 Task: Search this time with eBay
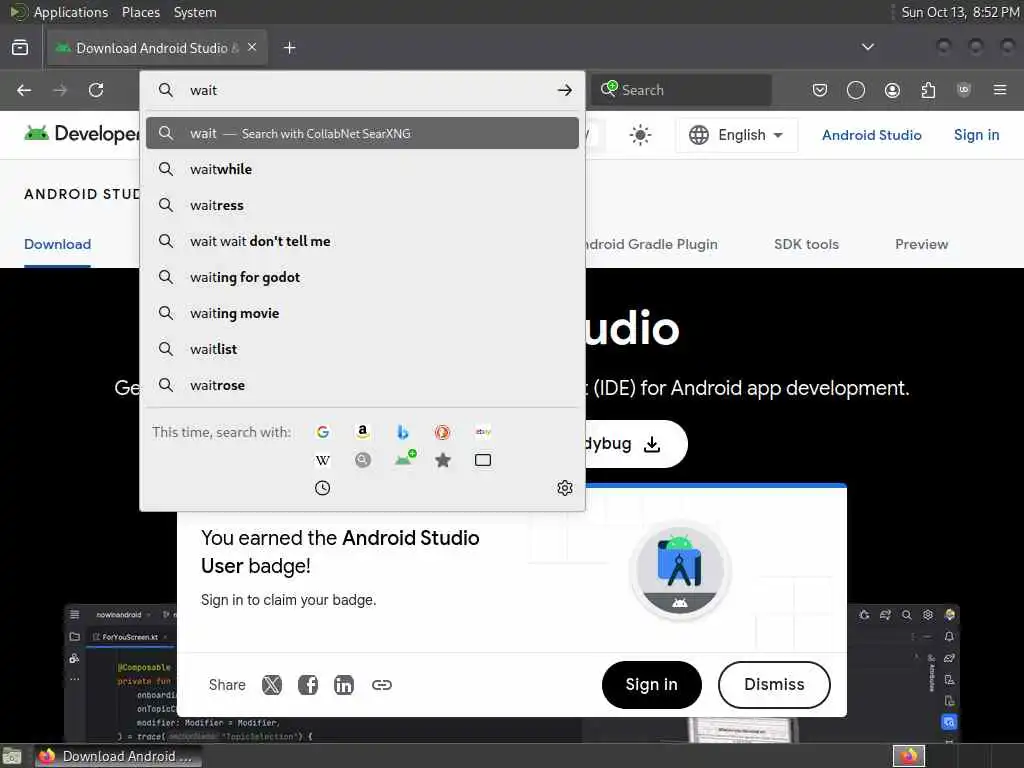[x=483, y=432]
